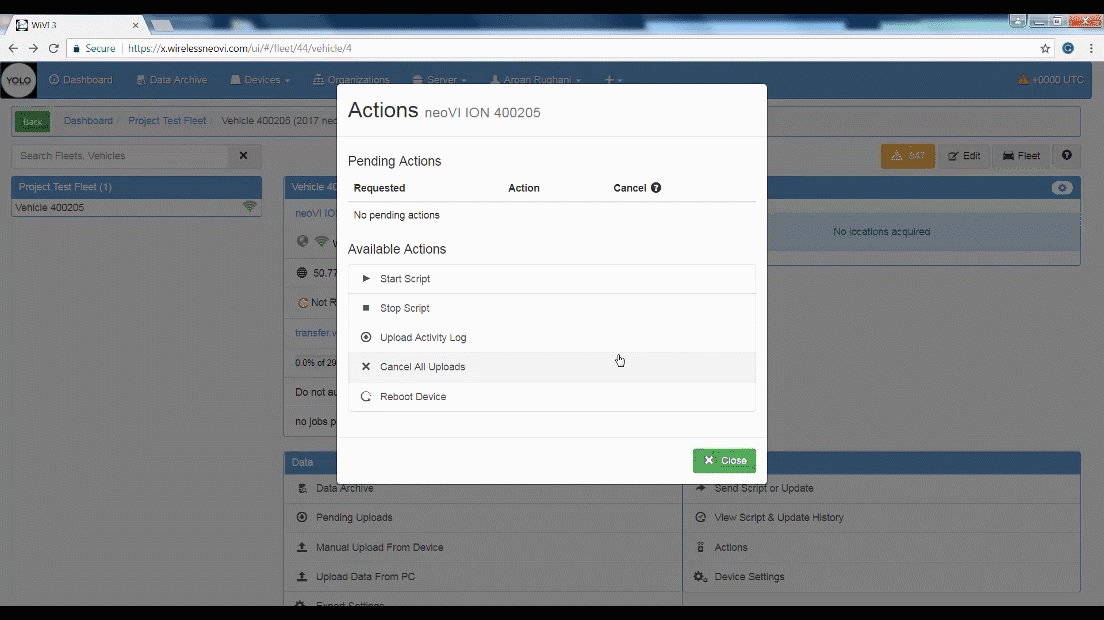1104x620 pixels.
Task: Clear the fleet search with the X
Action: 244,156
